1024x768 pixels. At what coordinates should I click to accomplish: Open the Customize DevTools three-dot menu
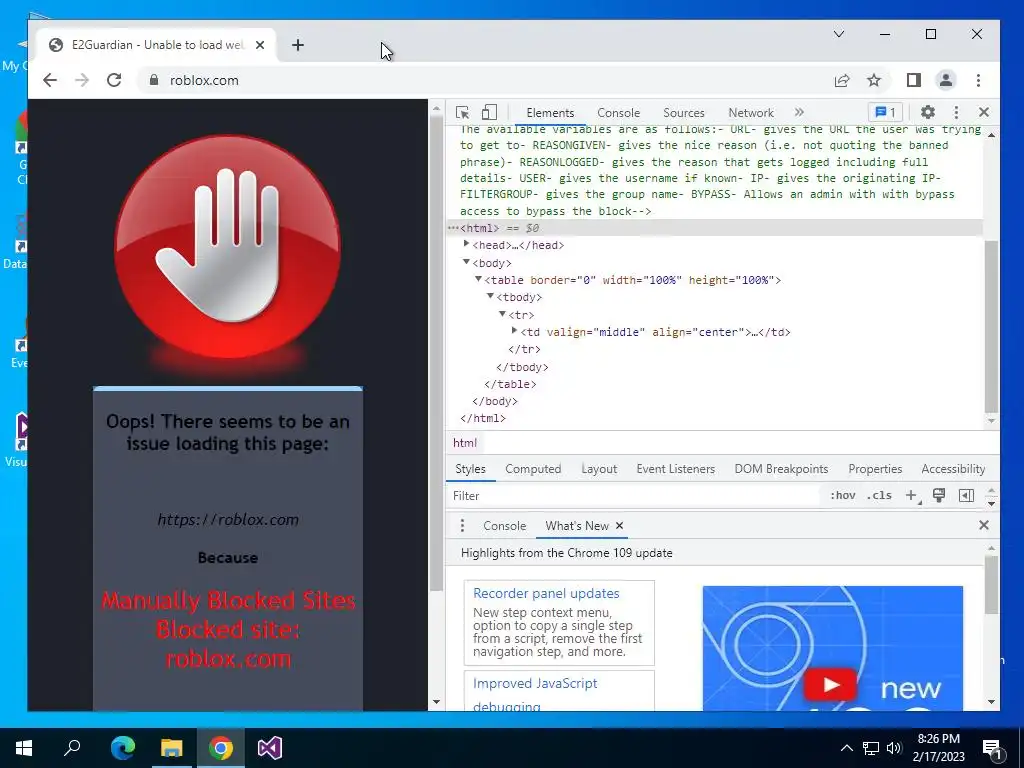(x=956, y=112)
